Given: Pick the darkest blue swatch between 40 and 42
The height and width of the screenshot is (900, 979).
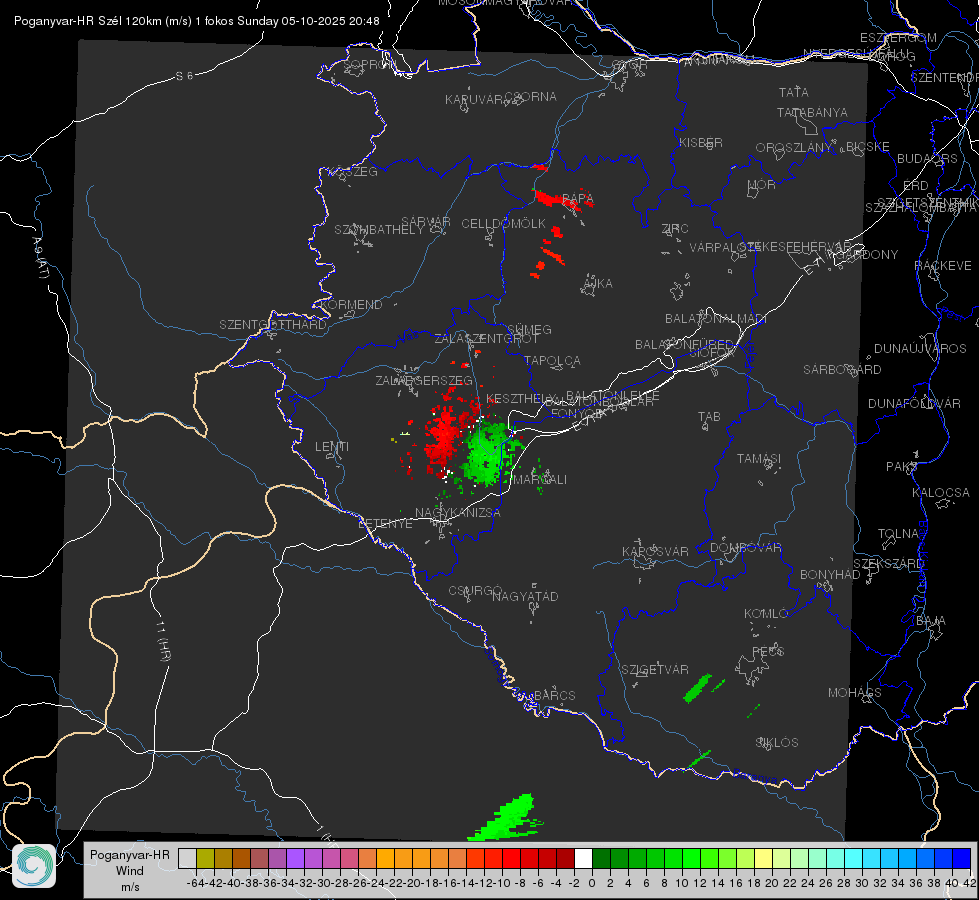Looking at the screenshot, I should [962, 858].
